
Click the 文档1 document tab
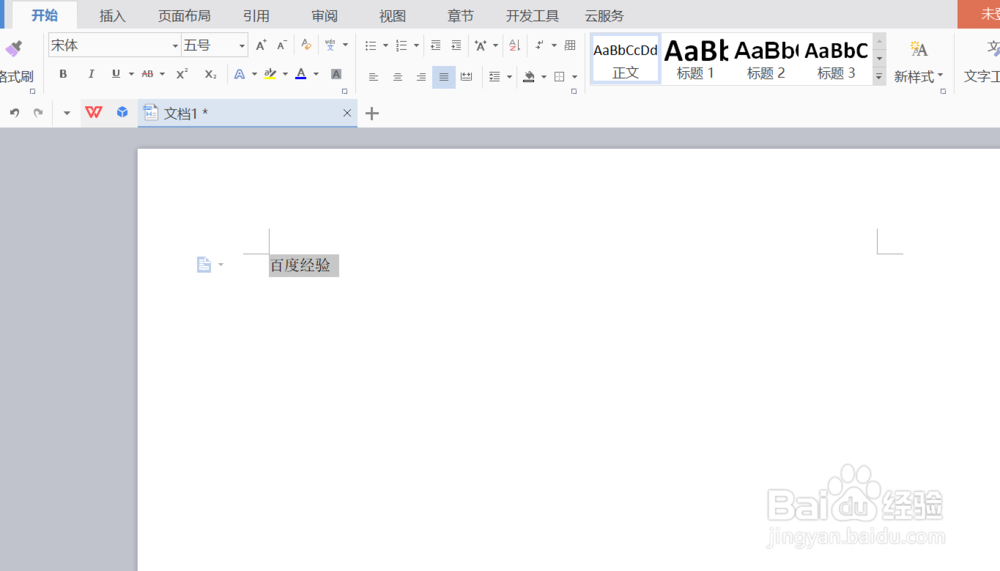pyautogui.click(x=247, y=113)
